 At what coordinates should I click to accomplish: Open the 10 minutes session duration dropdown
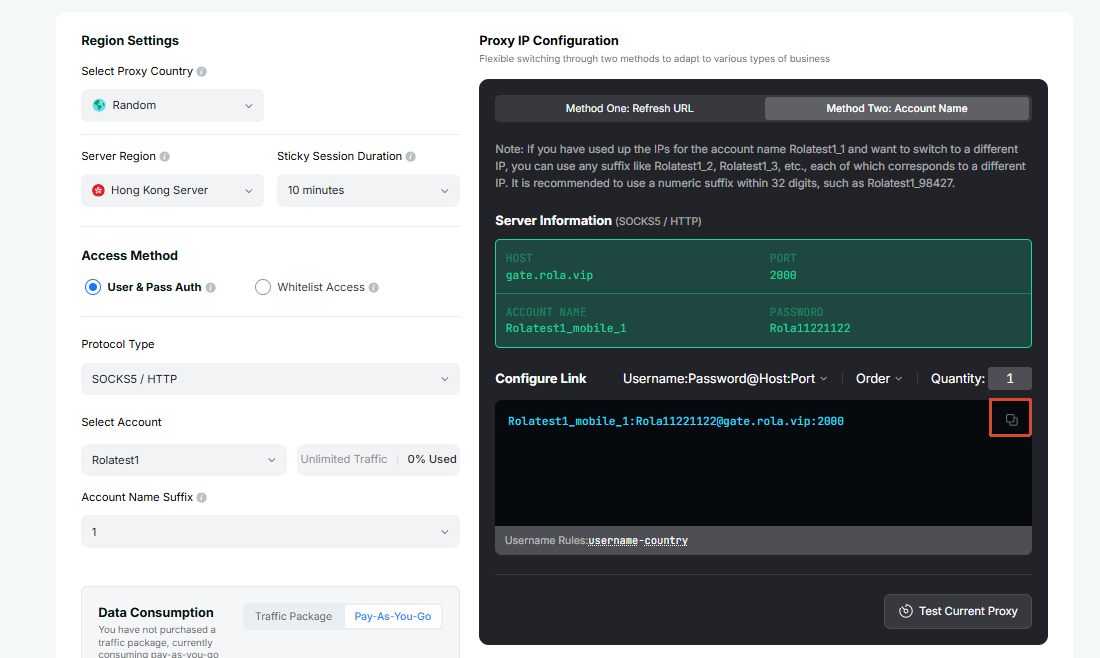tap(368, 190)
